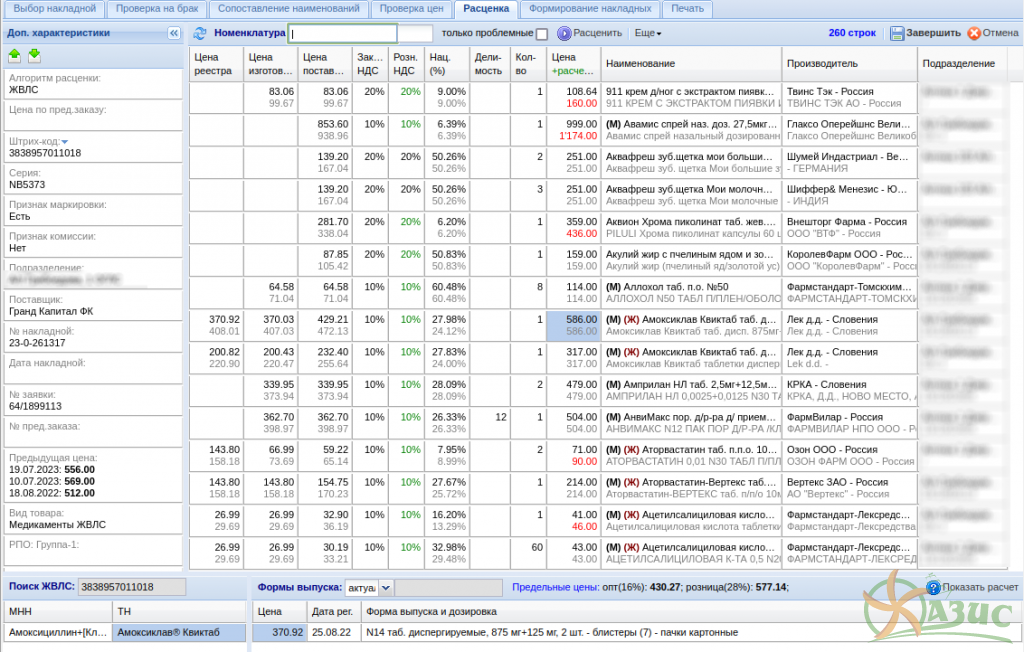
Task: Click the Производитель column header
Action: click(x=850, y=63)
